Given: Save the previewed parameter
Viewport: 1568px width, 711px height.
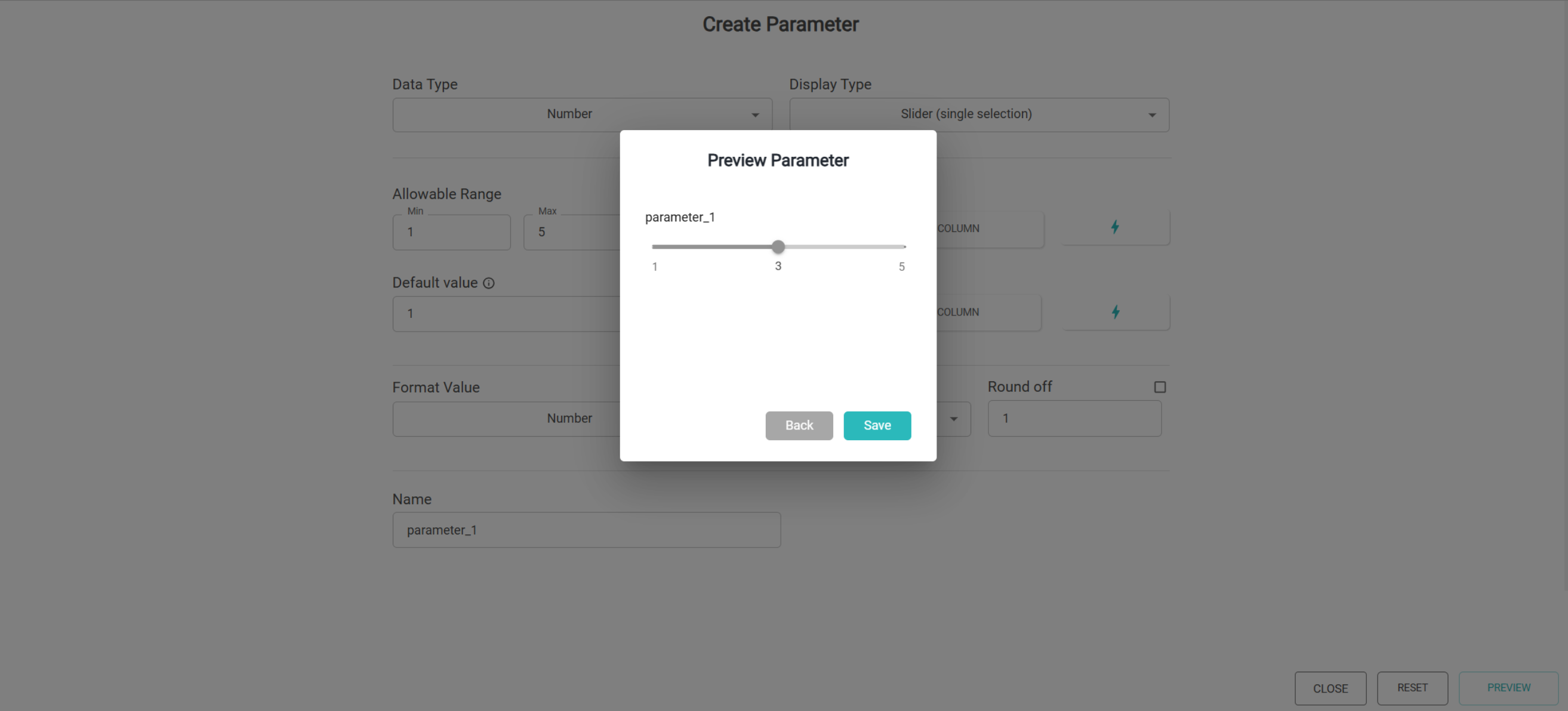Looking at the screenshot, I should click(877, 425).
